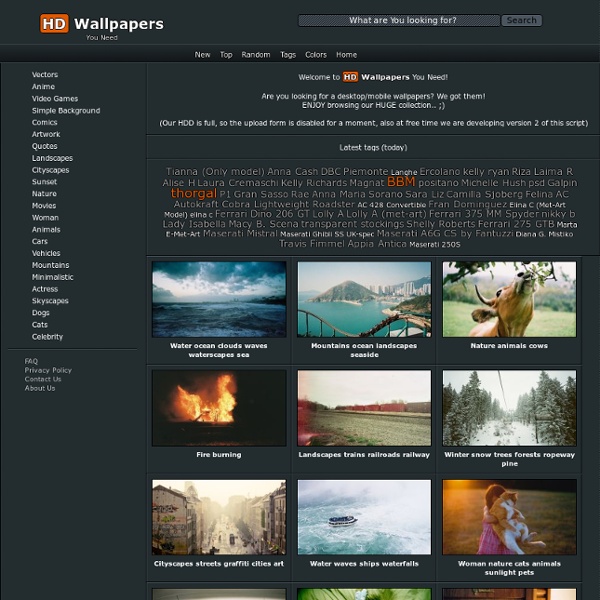Open the mountains seaside thumbnail
This screenshot has height=600, width=600.
point(364,299)
